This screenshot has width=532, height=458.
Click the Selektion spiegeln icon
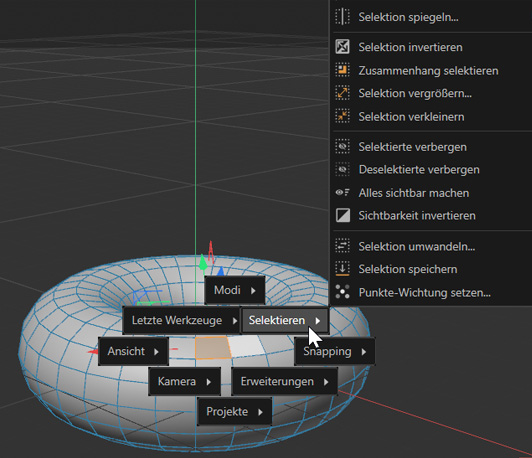point(342,17)
